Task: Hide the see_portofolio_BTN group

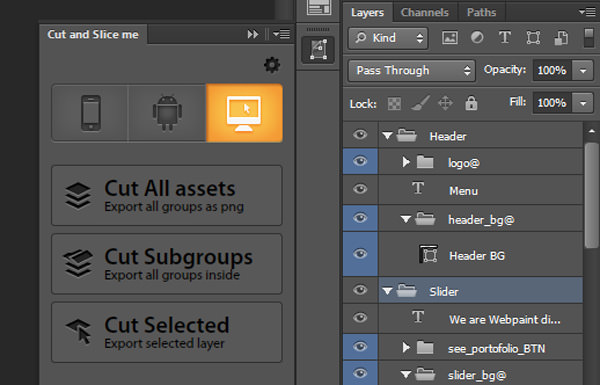Action: pos(360,347)
